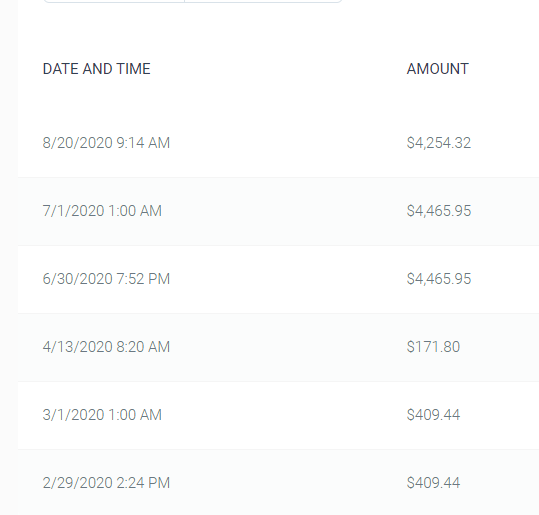Focus the right segment of the top input box
The image size is (539, 515).
point(263,1)
